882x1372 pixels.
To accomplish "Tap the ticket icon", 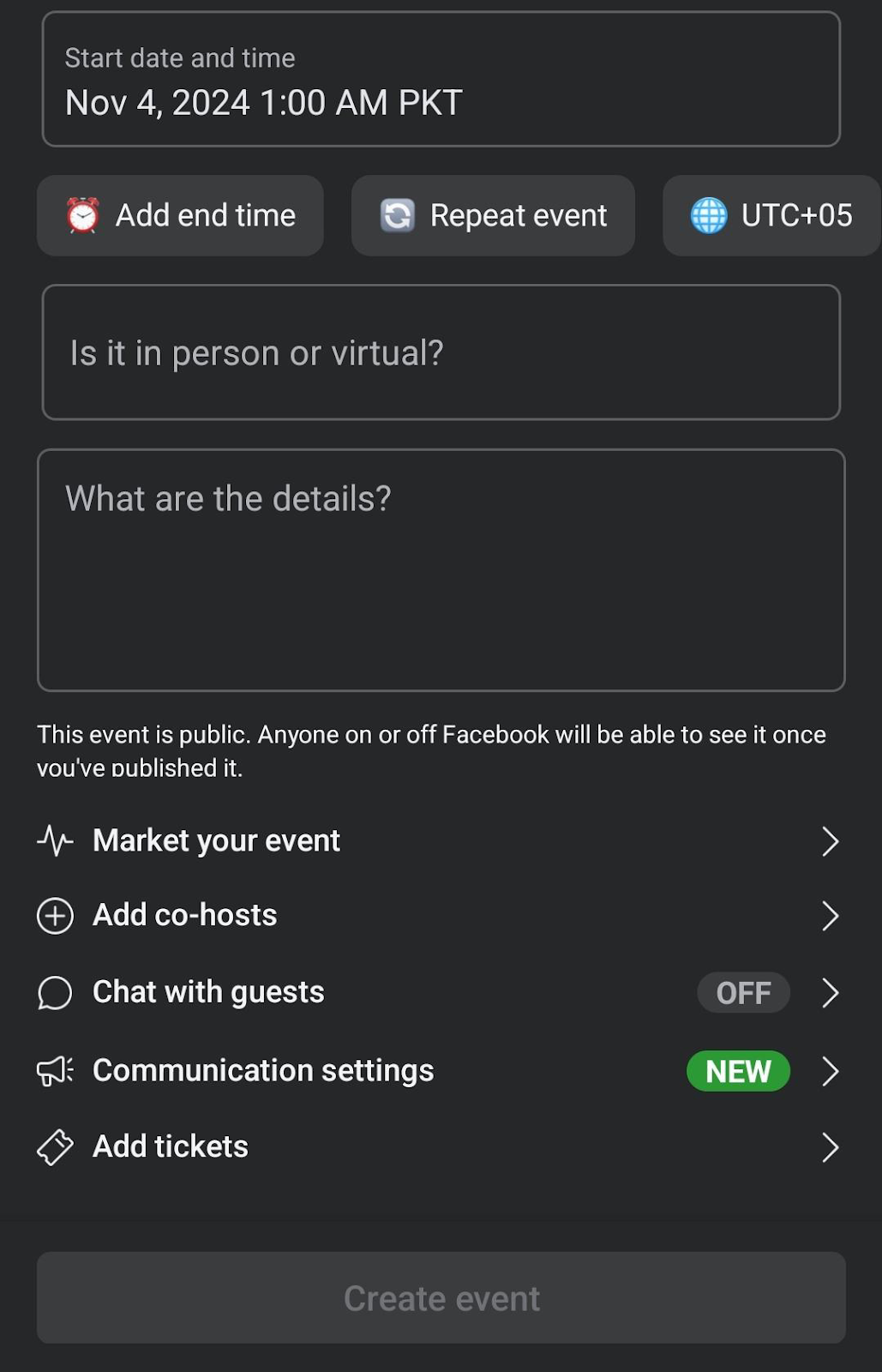I will [55, 1146].
